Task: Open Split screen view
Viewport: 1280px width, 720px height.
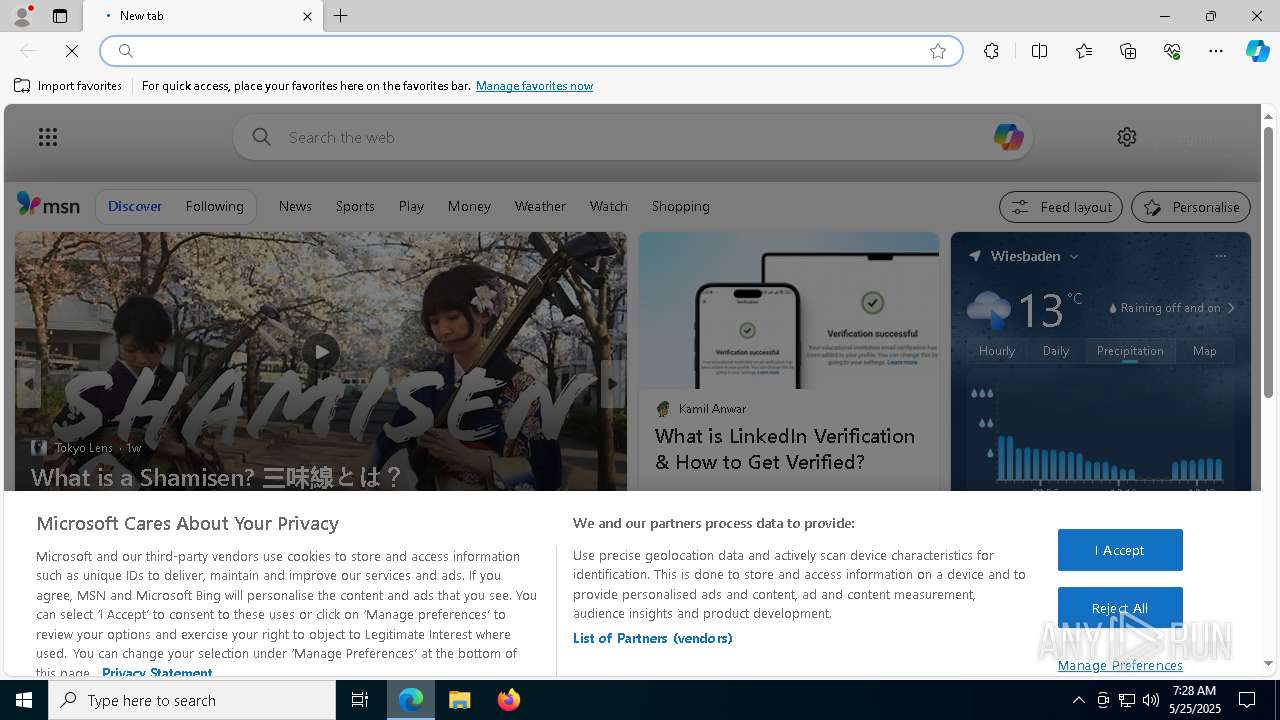Action: [1039, 51]
